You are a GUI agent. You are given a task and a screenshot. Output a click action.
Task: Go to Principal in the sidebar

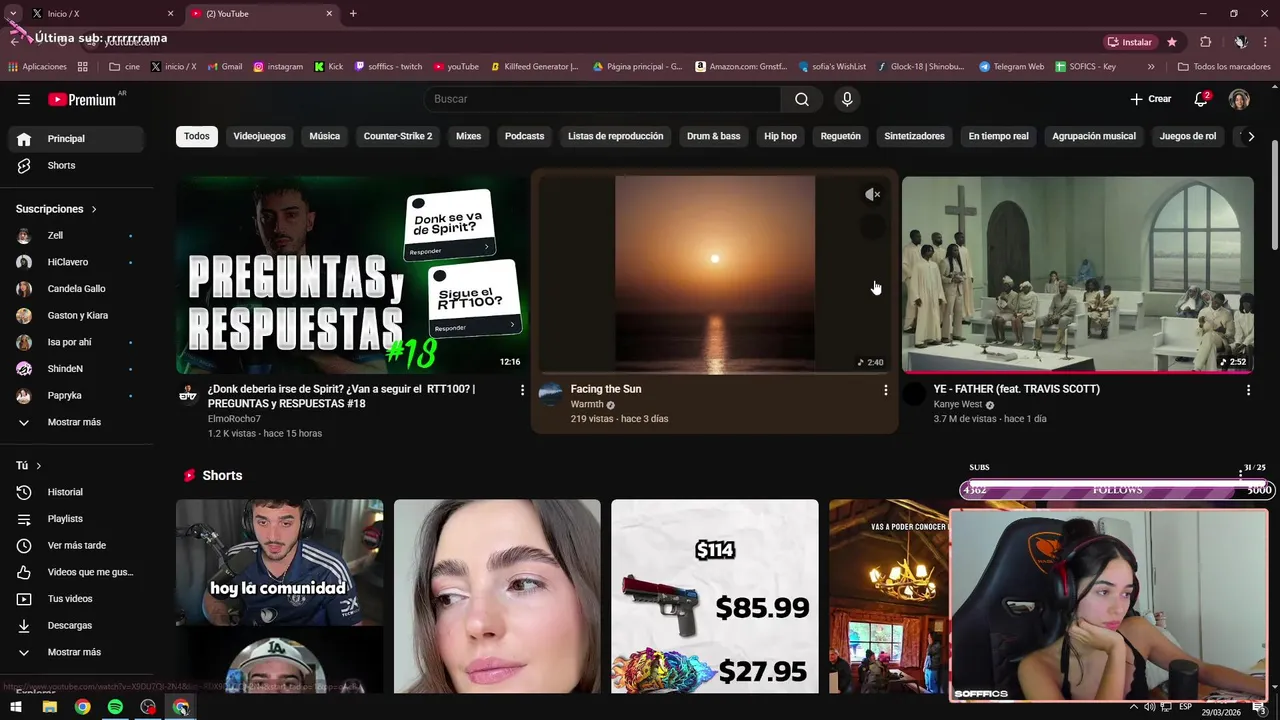(x=76, y=139)
